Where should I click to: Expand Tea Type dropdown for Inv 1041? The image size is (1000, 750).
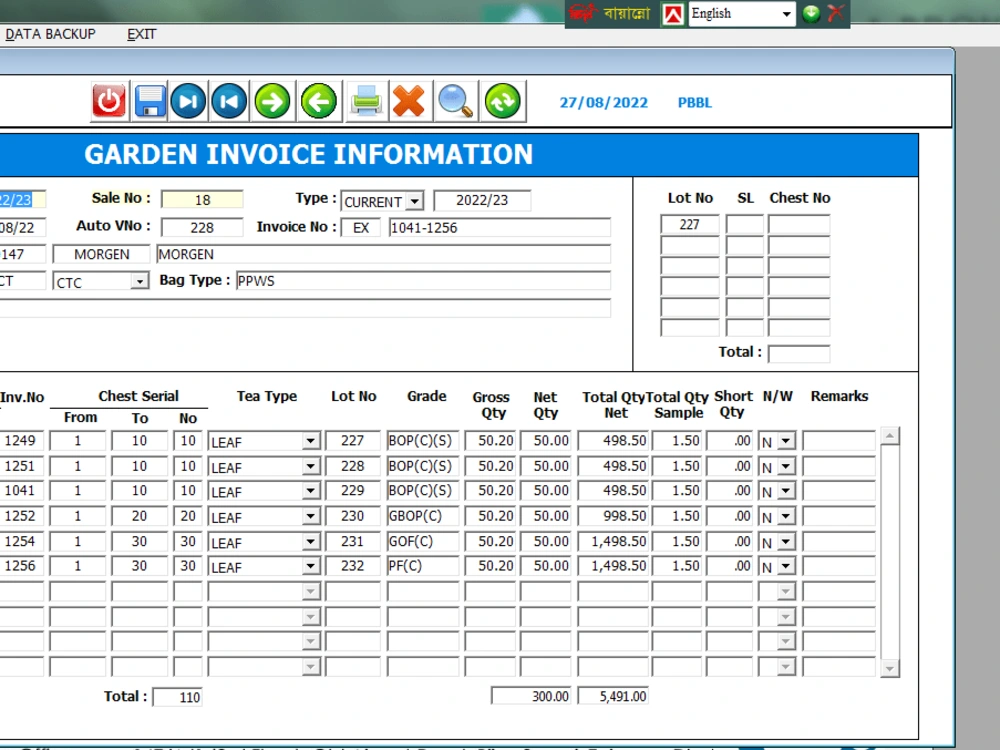point(310,491)
